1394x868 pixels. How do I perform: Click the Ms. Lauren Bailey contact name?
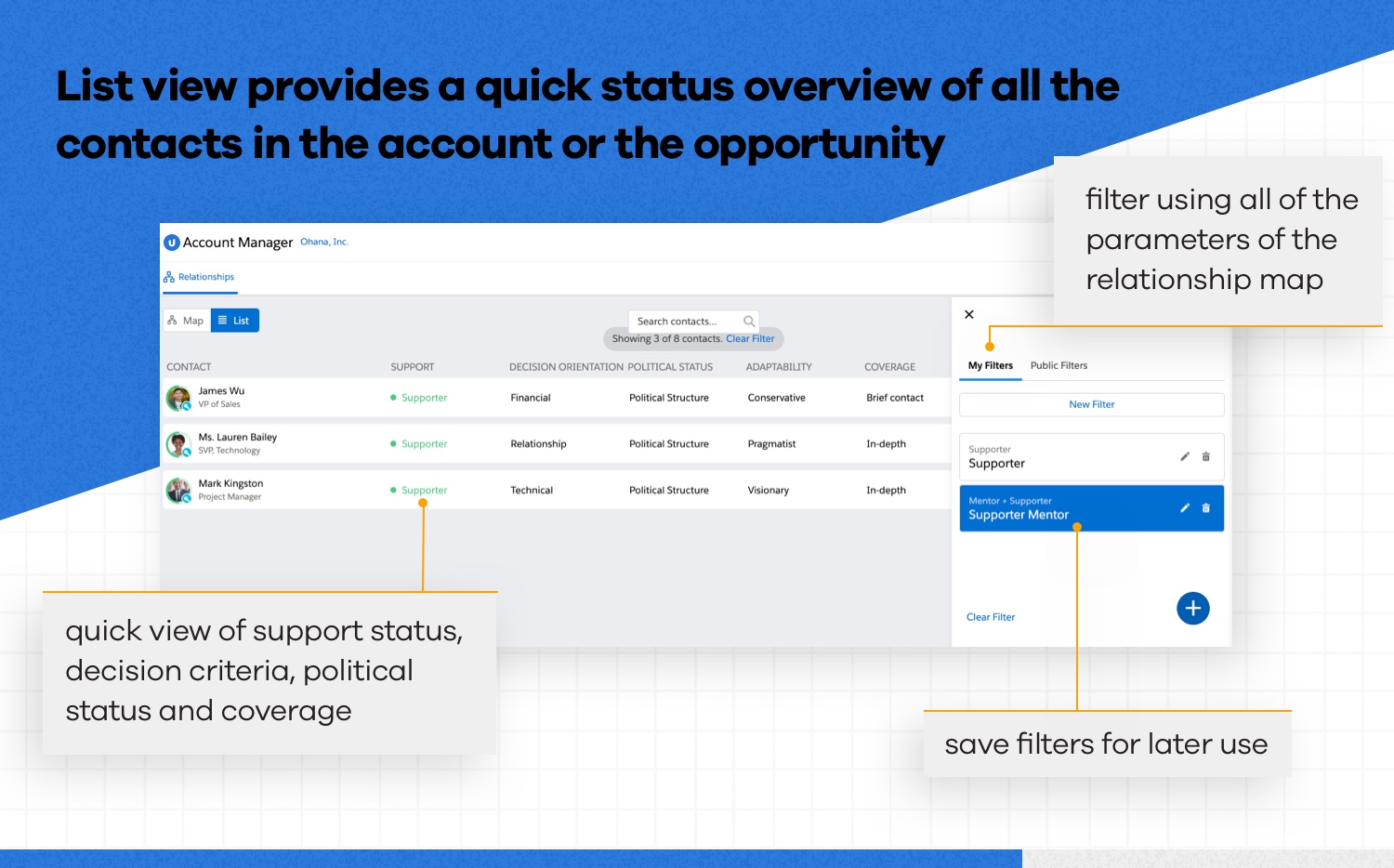click(238, 438)
